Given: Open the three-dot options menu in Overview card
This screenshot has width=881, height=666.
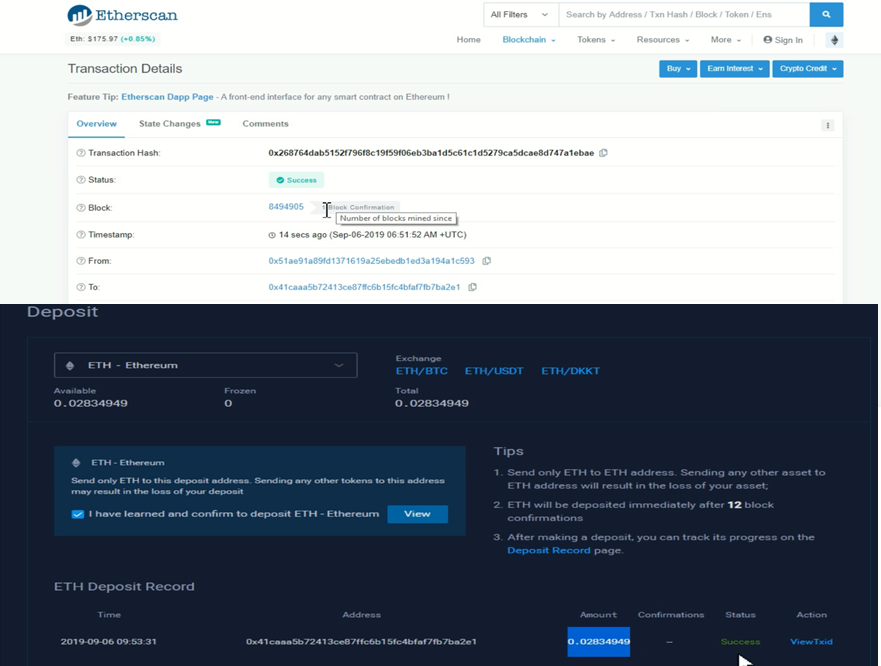Looking at the screenshot, I should tap(827, 125).
